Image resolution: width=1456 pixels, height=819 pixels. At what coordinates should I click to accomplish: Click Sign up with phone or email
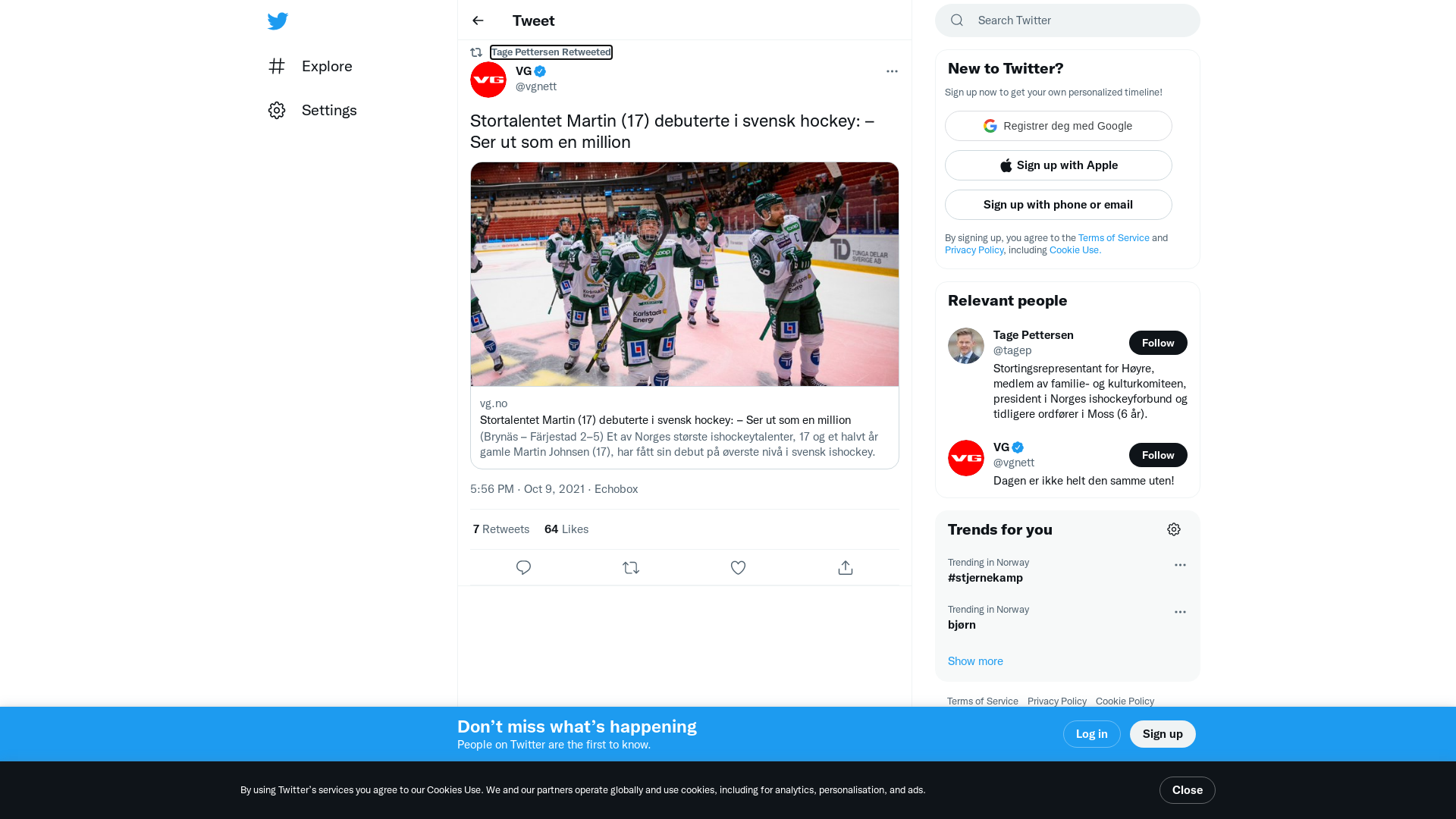1059,205
